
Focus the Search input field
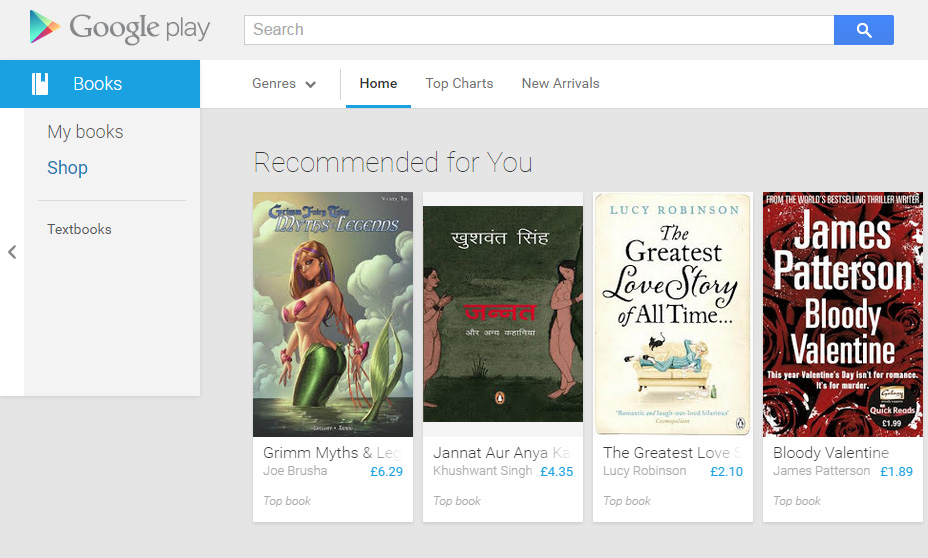pyautogui.click(x=539, y=30)
